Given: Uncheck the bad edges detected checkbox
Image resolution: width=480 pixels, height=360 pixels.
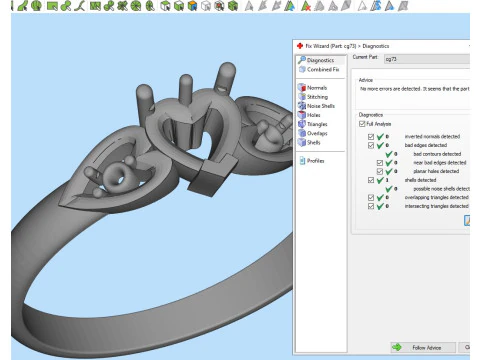Looking at the screenshot, I should pyautogui.click(x=371, y=145).
